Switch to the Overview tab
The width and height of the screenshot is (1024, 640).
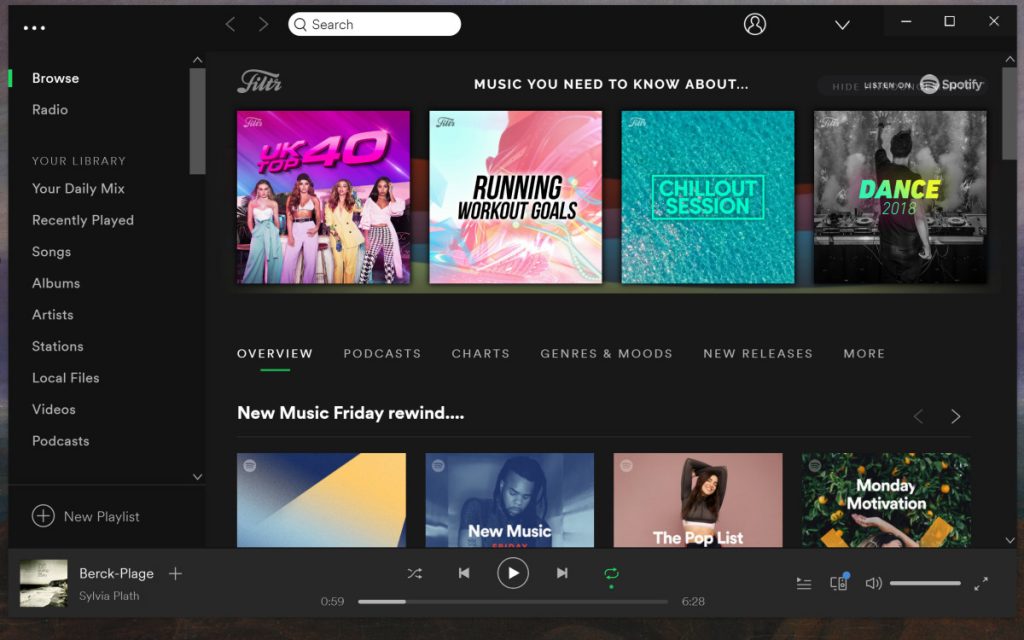[x=275, y=353]
